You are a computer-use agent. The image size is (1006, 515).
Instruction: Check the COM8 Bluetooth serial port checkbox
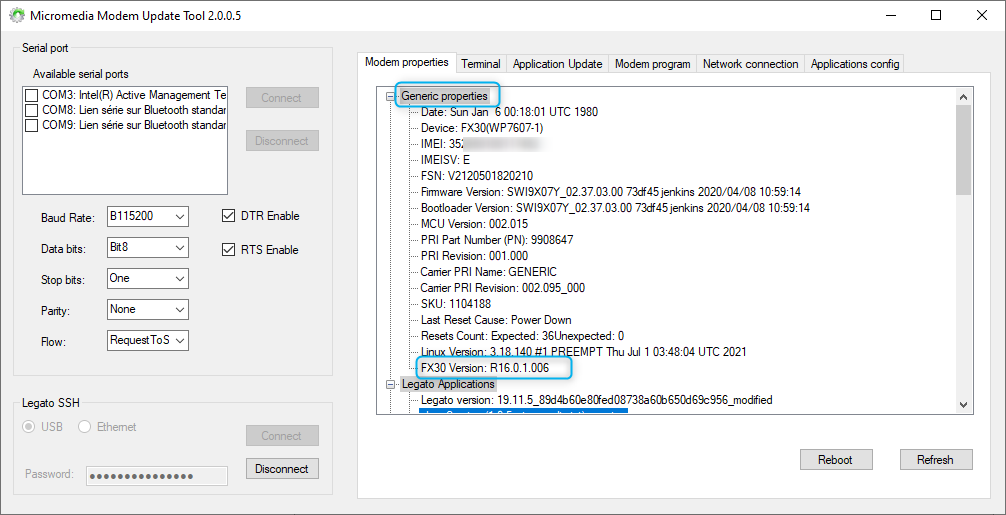pyautogui.click(x=32, y=111)
